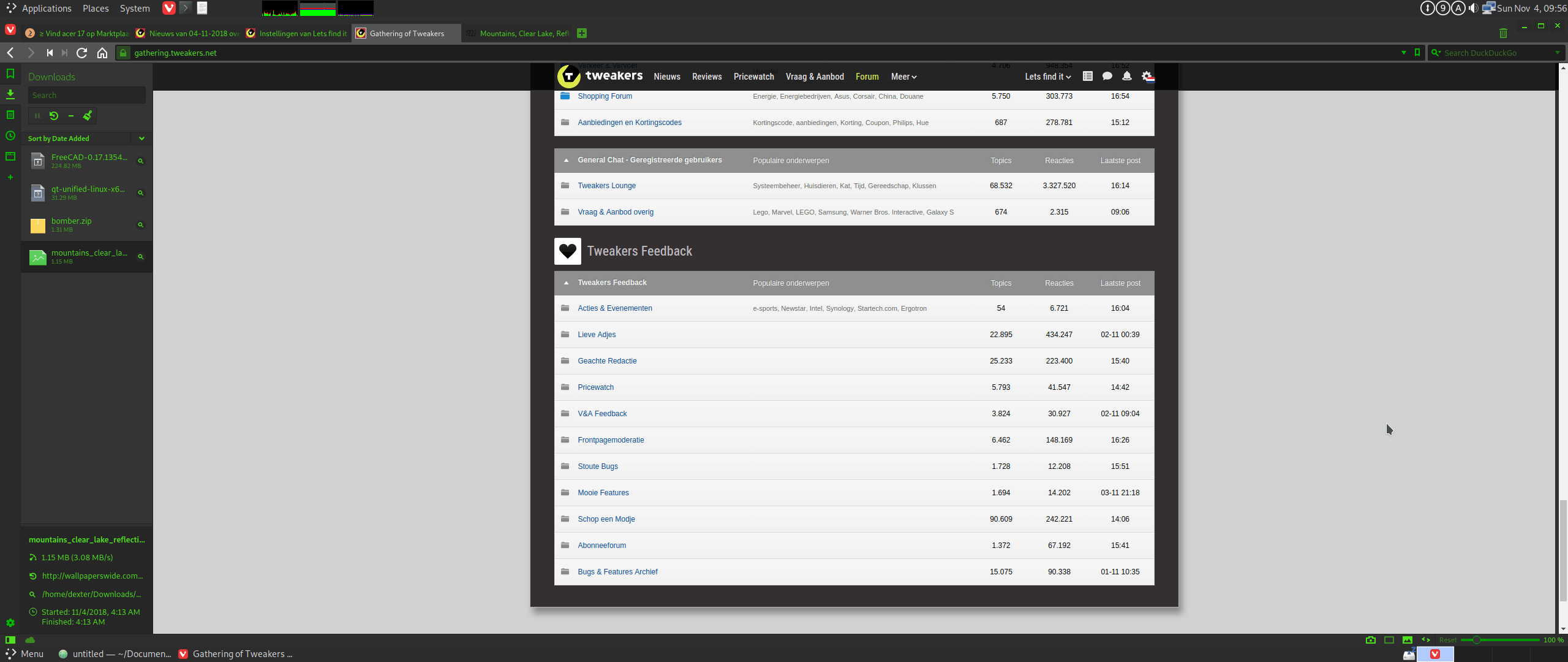
Task: Open the Notes panel icon in sidebar
Action: (x=10, y=115)
